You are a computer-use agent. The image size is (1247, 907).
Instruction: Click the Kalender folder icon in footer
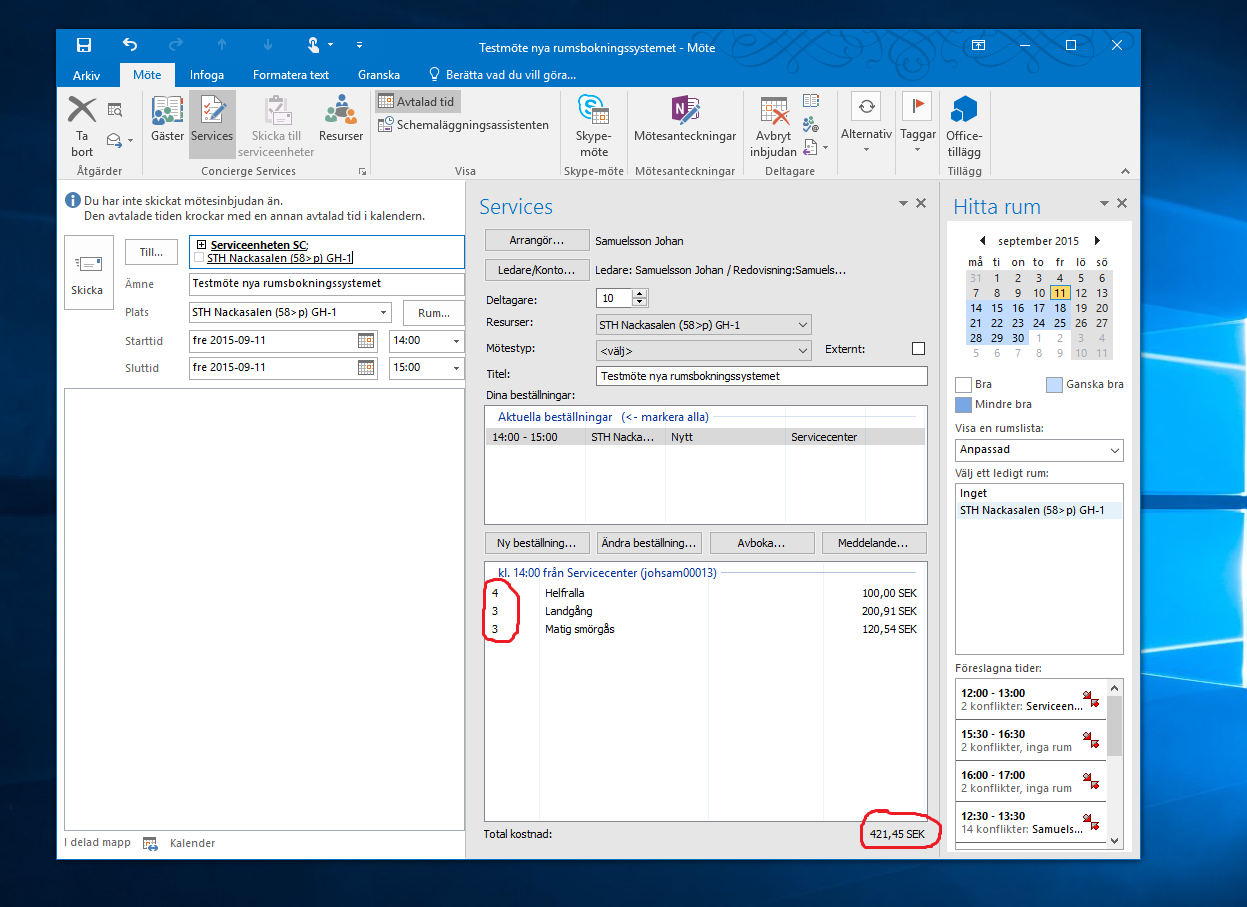pyautogui.click(x=150, y=843)
